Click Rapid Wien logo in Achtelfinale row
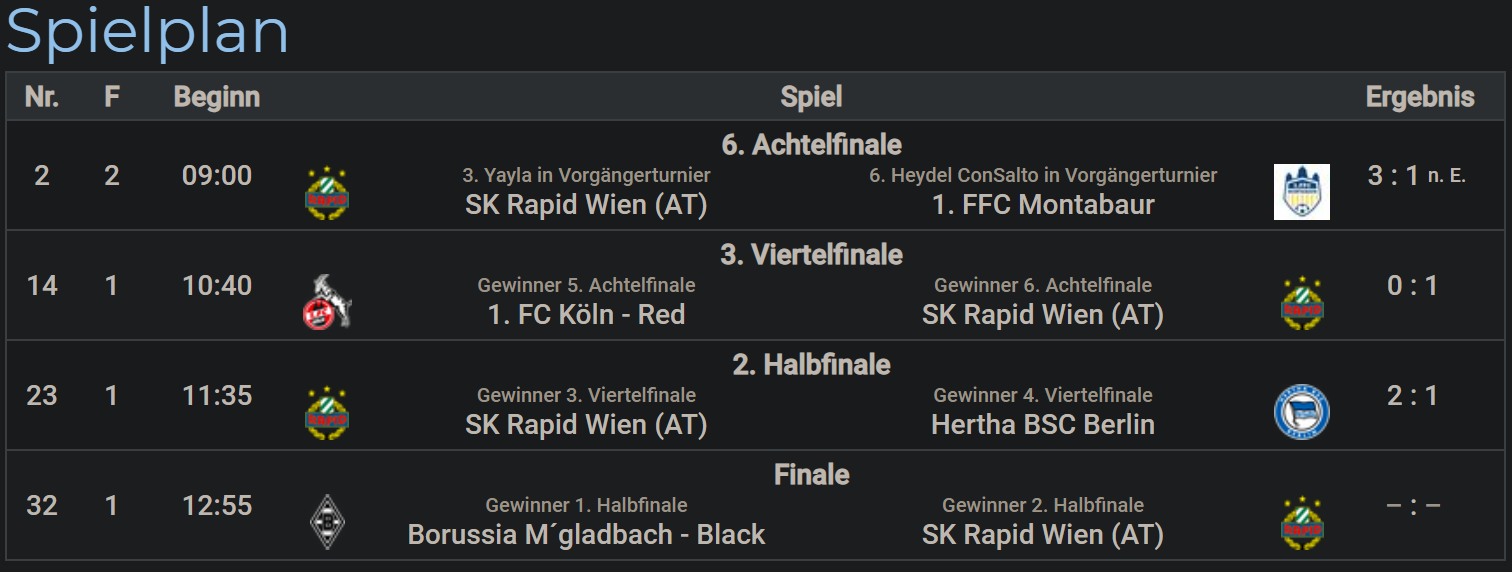This screenshot has height=572, width=1512. pos(327,192)
